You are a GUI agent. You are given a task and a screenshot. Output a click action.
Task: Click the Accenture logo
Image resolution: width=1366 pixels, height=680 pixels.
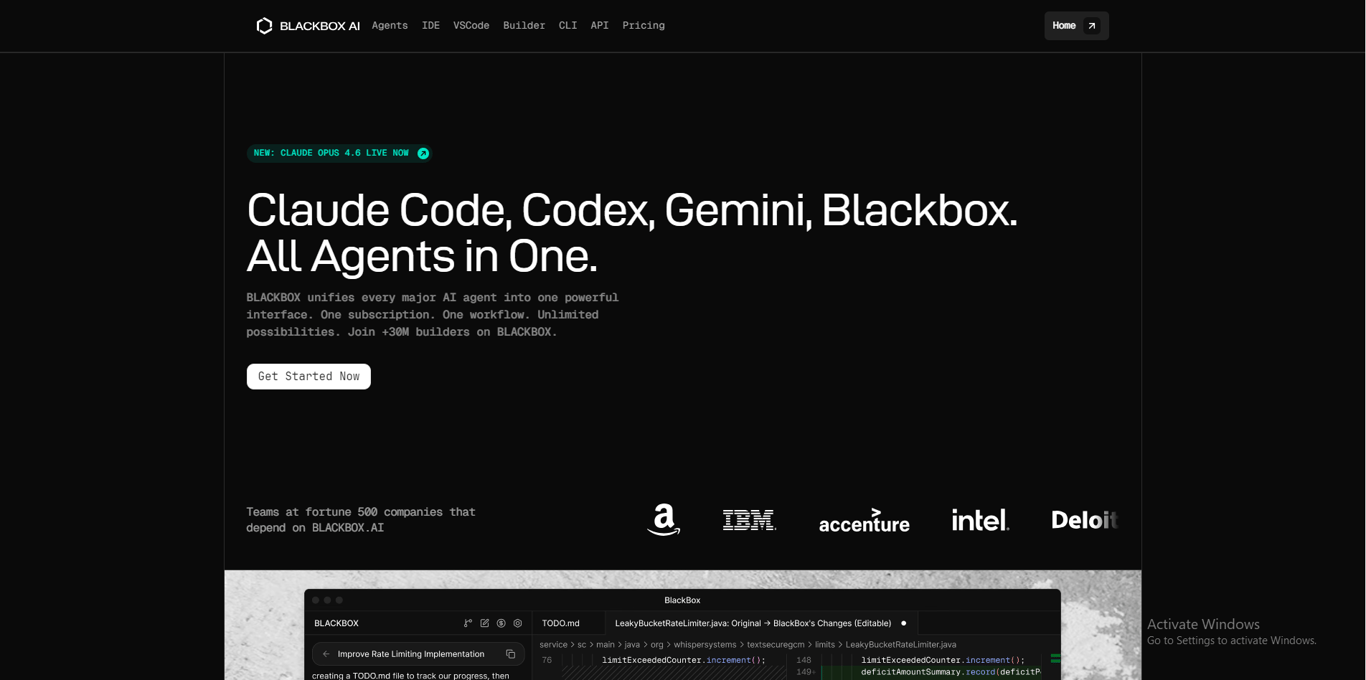(864, 520)
